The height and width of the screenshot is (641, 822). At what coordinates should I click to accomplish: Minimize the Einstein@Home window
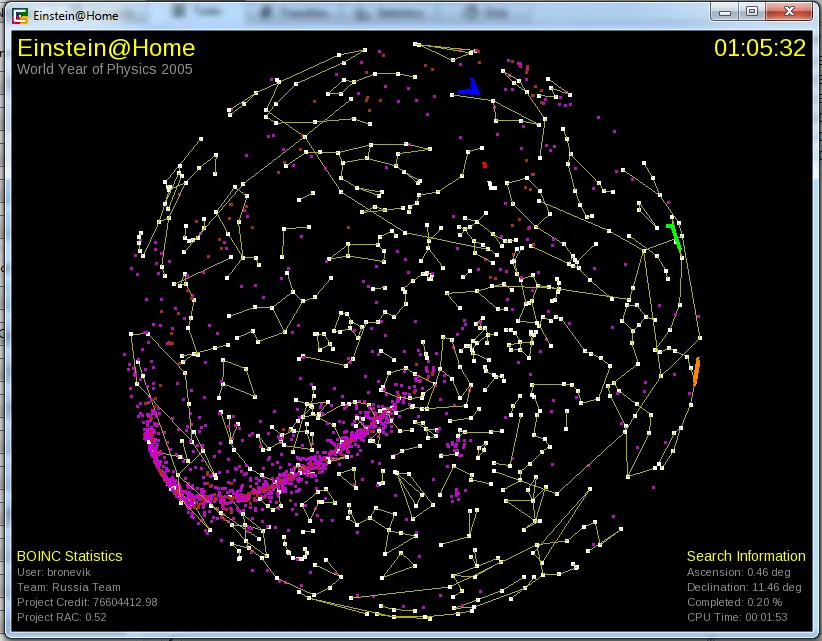pyautogui.click(x=725, y=12)
